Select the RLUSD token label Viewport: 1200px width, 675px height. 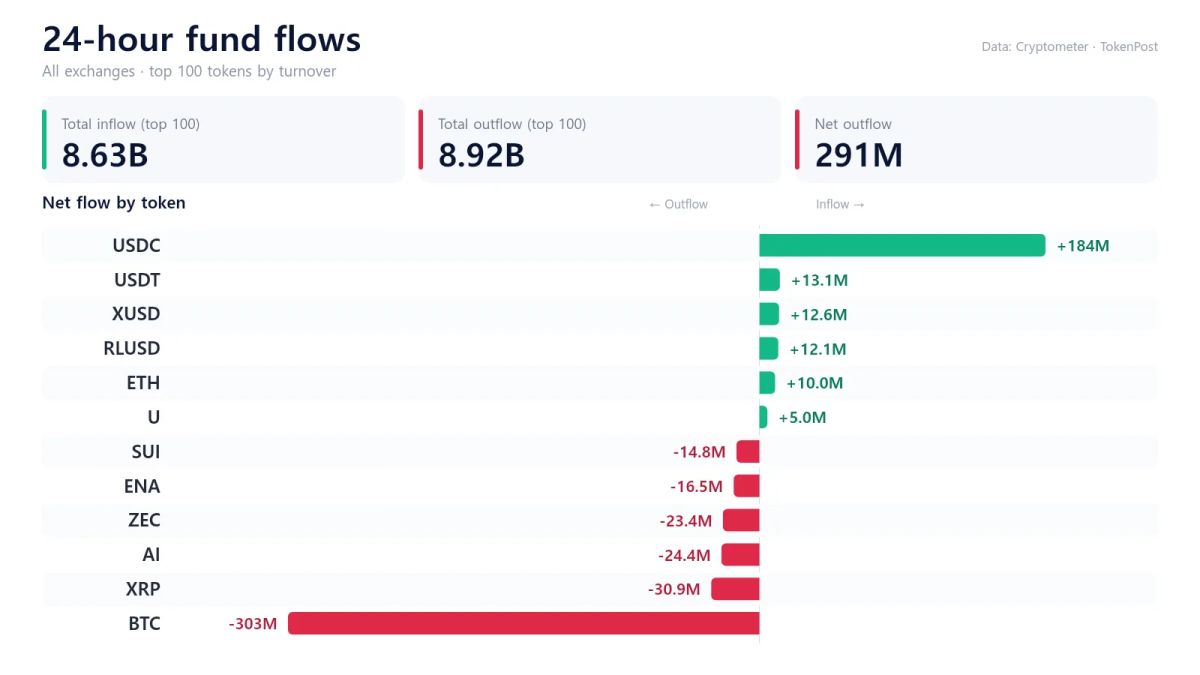click(x=132, y=349)
